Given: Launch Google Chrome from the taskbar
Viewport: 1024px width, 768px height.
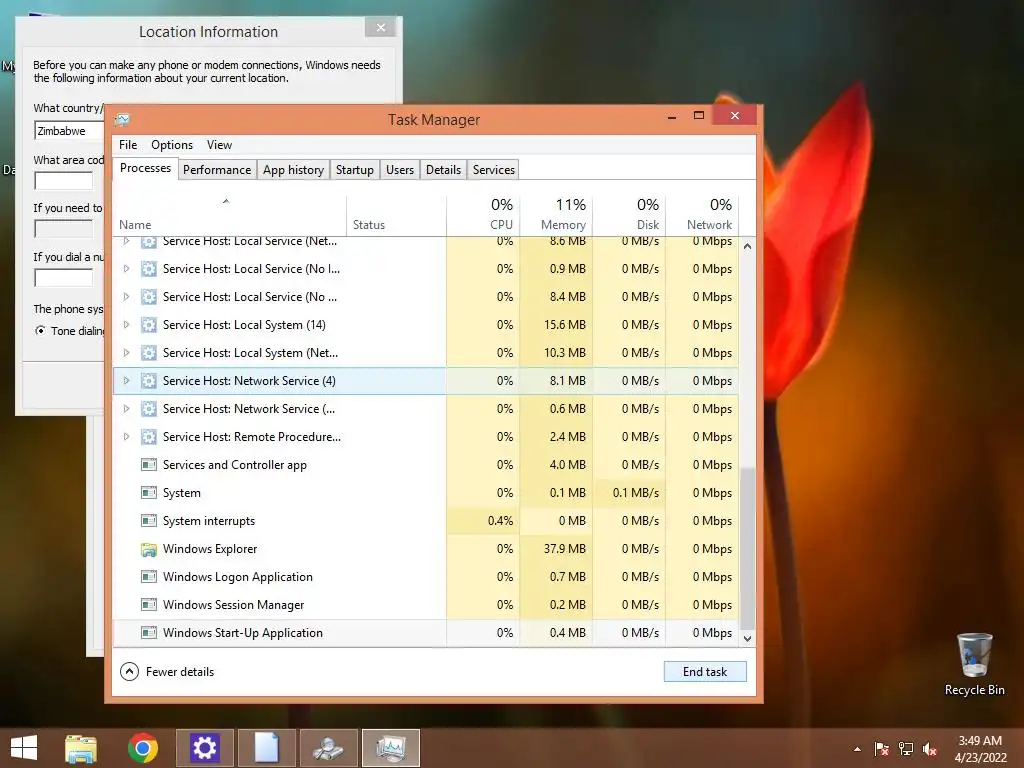Looking at the screenshot, I should (142, 748).
